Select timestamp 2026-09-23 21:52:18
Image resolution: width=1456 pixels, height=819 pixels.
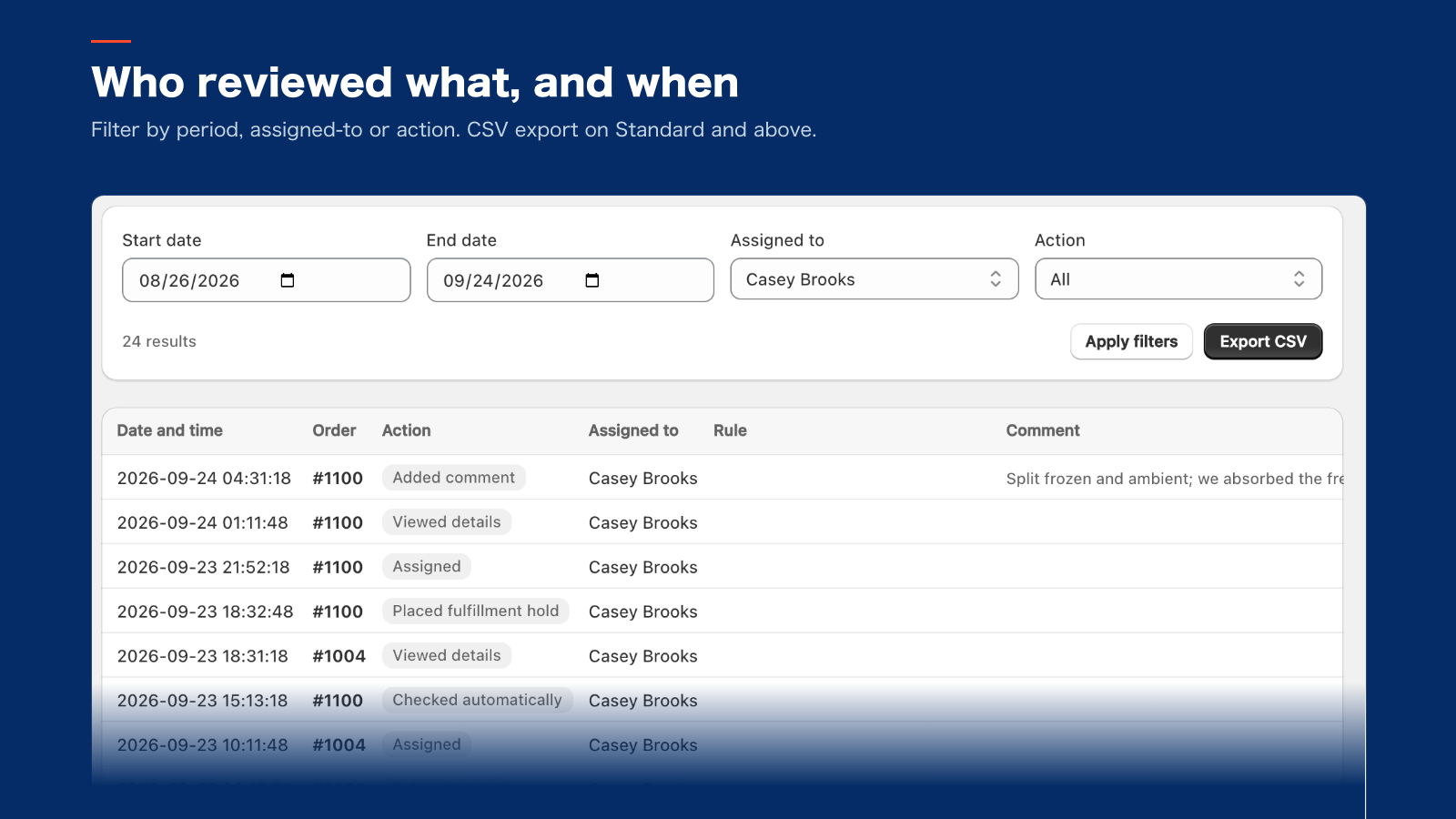[204, 568]
